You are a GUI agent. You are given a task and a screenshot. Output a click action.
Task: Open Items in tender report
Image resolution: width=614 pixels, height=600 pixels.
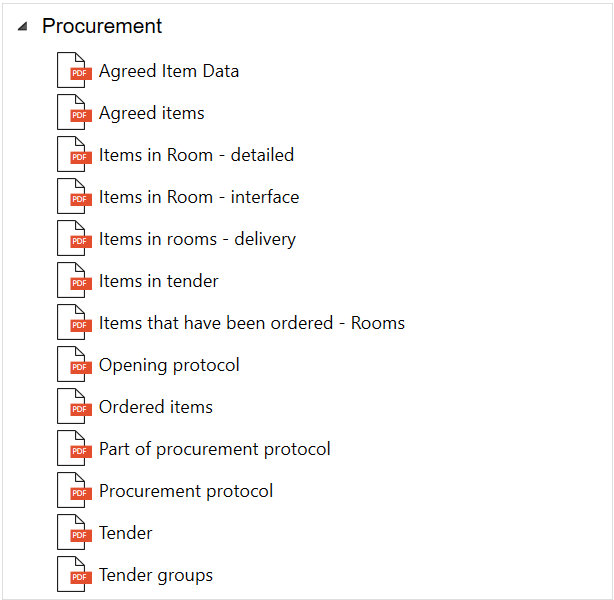[158, 281]
